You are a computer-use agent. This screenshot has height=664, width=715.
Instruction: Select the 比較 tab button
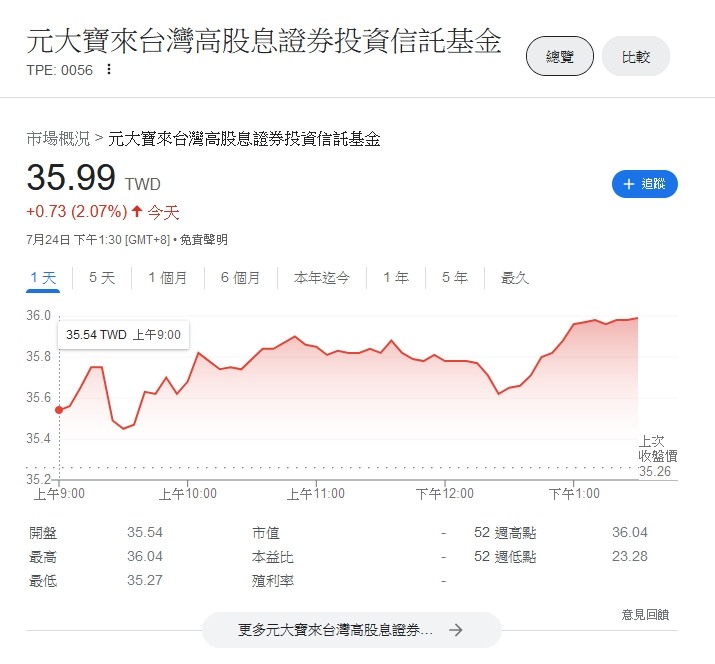(636, 56)
